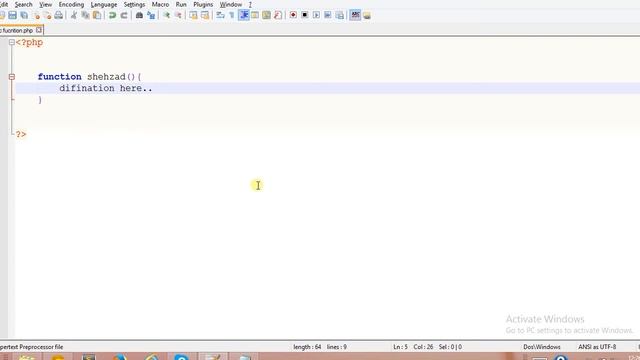The image size is (640, 360).
Task: Toggle Synchronize Vertical Scrolling icon
Action: (193, 16)
